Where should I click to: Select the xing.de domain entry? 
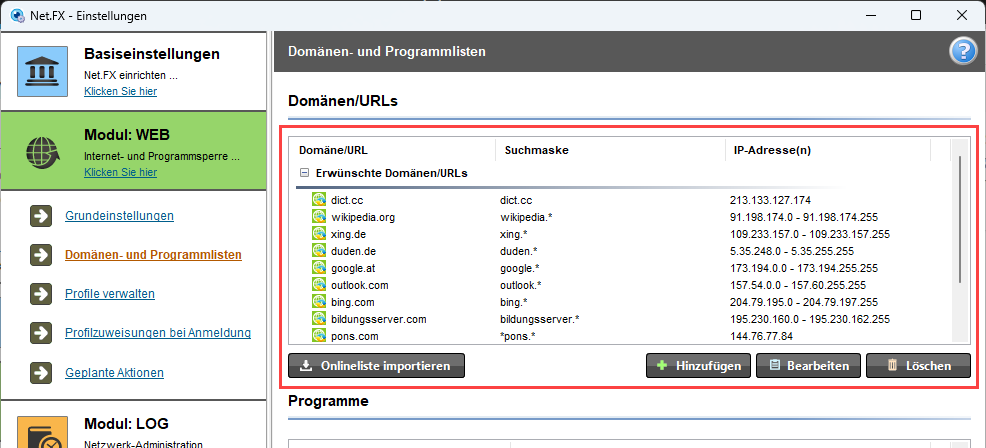click(348, 234)
